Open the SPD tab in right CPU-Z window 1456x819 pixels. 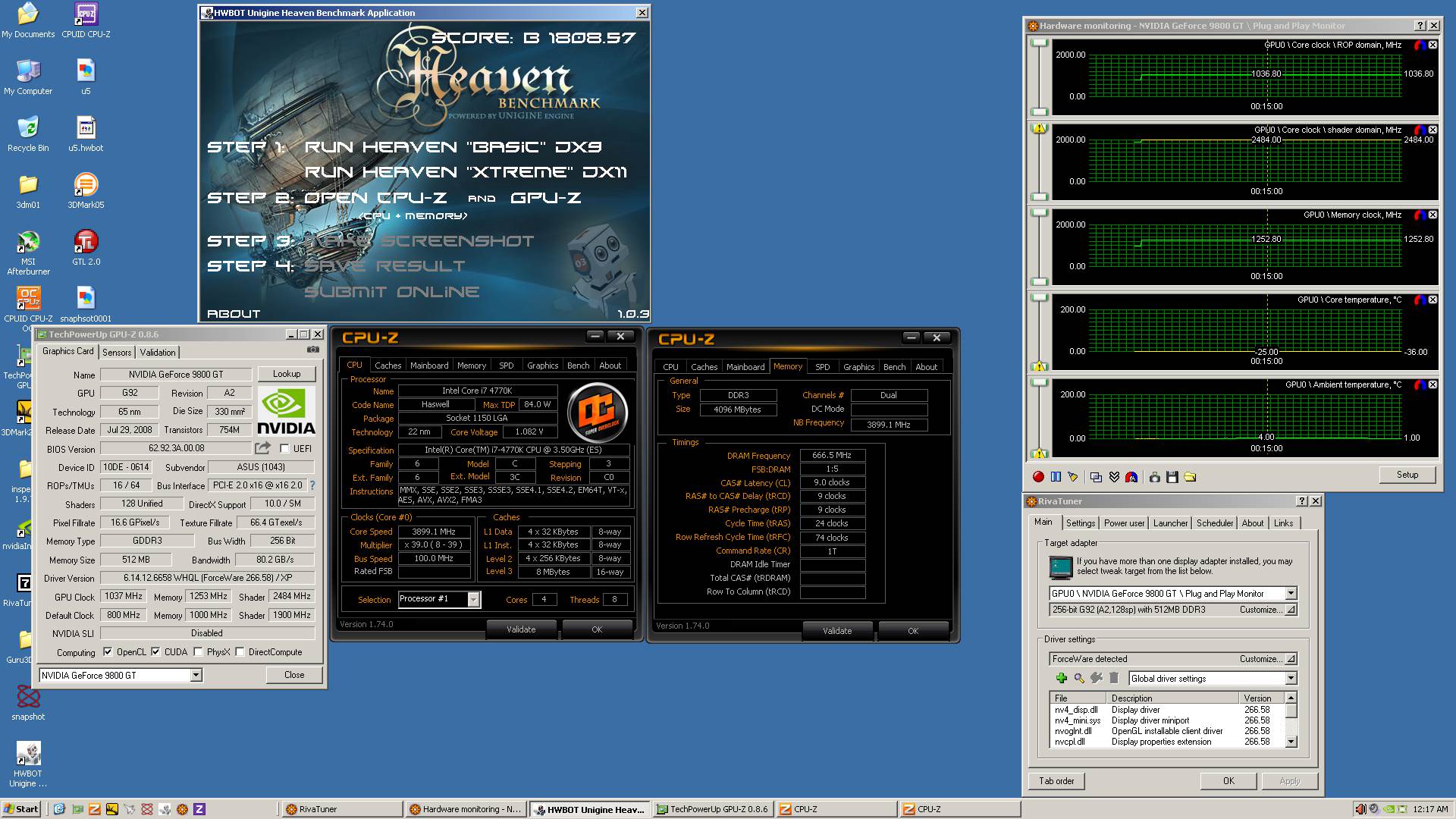coord(822,367)
